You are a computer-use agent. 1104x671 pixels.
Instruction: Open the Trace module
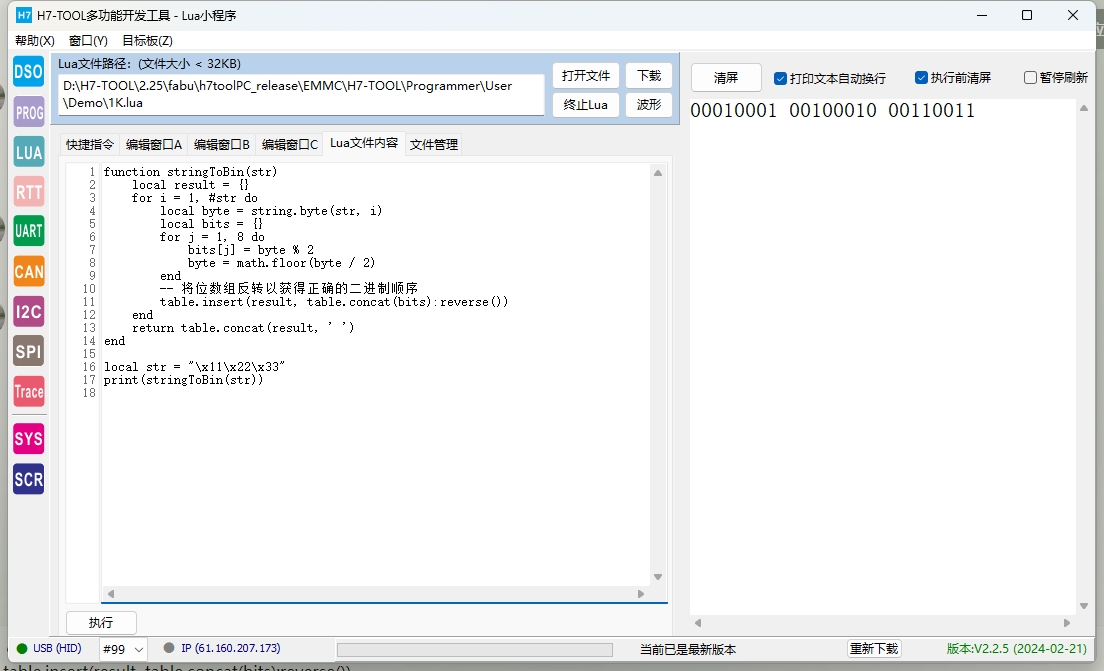(x=29, y=391)
